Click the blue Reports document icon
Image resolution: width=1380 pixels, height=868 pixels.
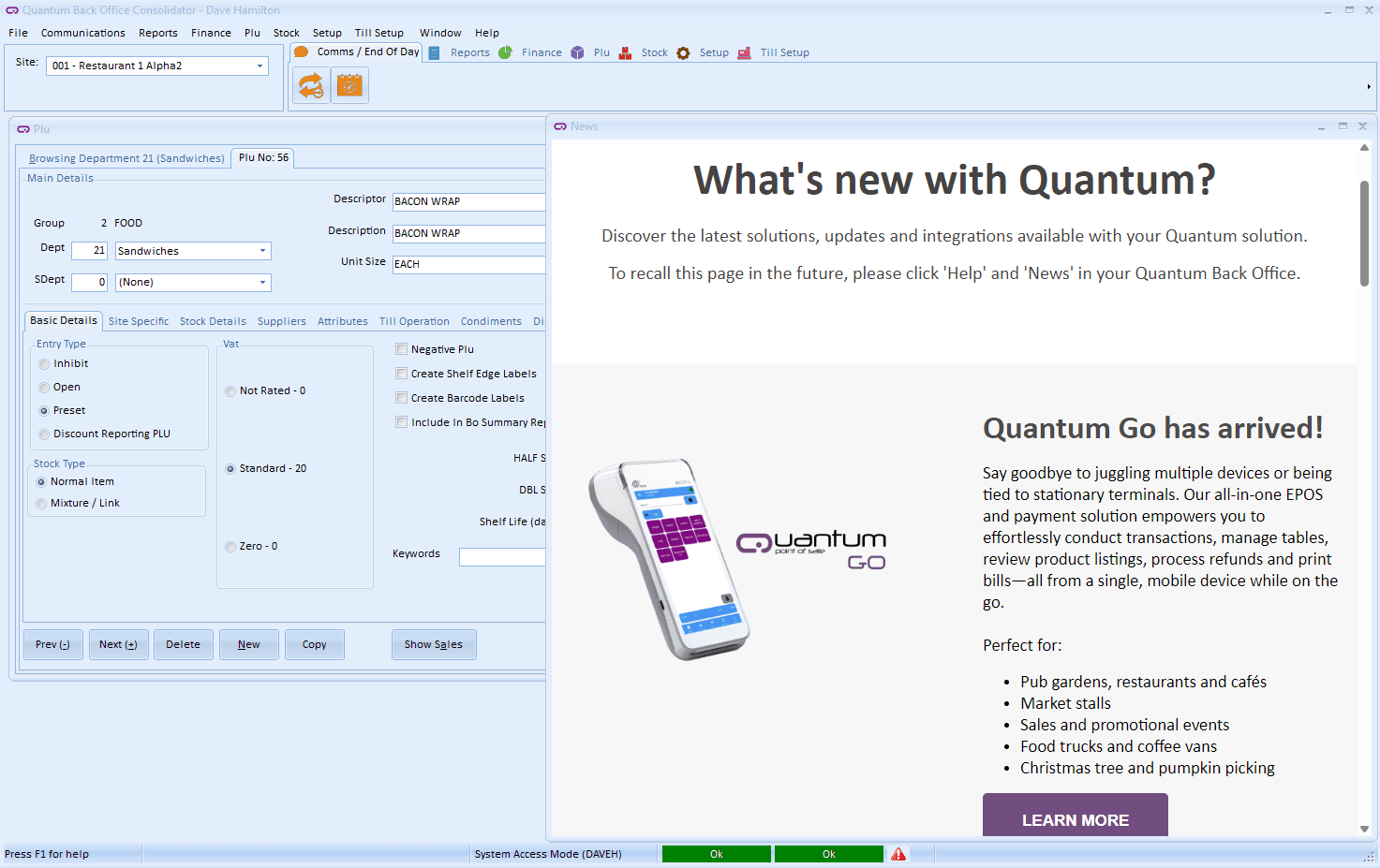pos(435,53)
